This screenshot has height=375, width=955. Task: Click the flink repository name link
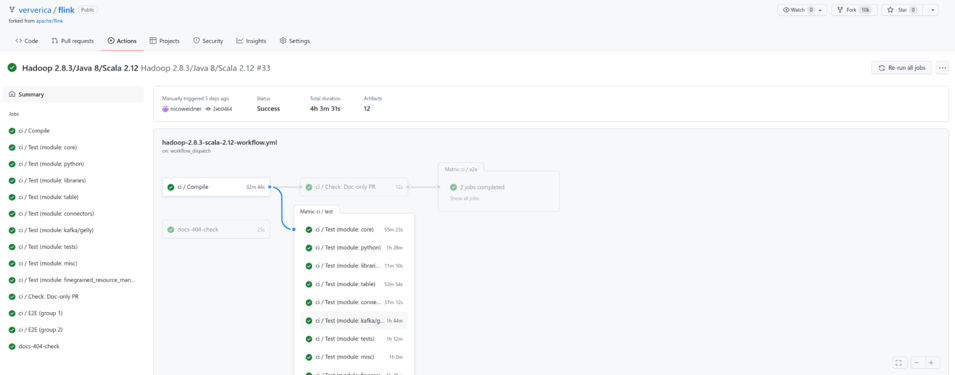tap(66, 10)
